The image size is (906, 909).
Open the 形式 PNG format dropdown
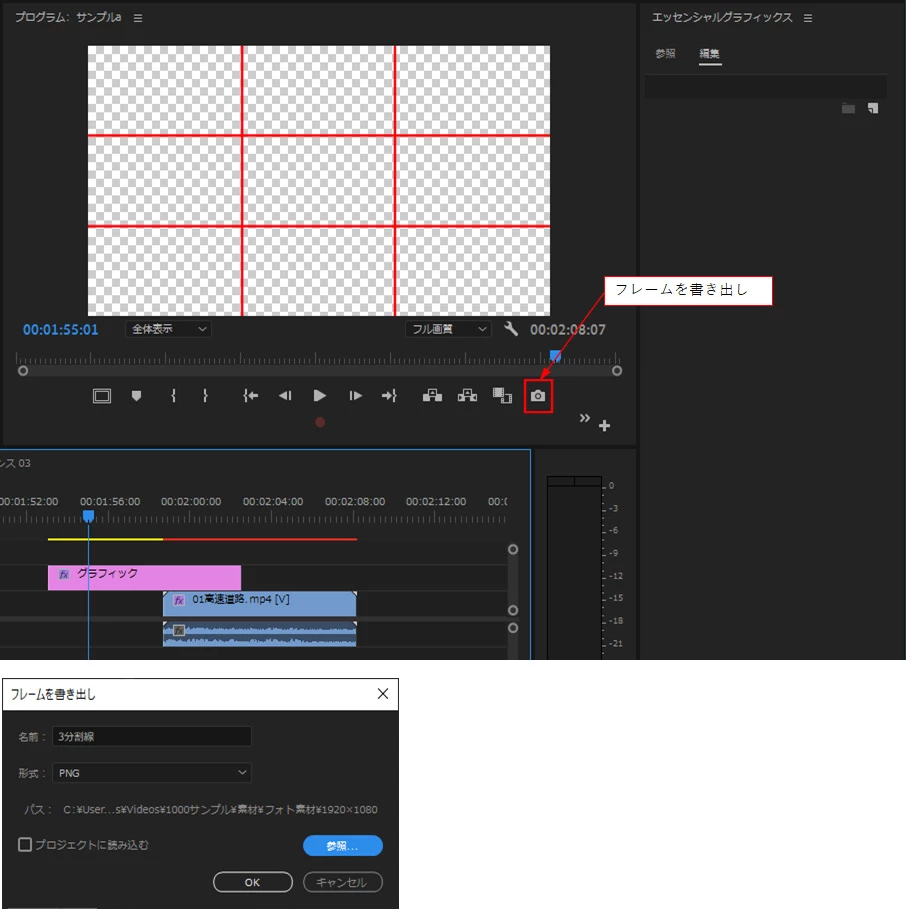(x=152, y=773)
